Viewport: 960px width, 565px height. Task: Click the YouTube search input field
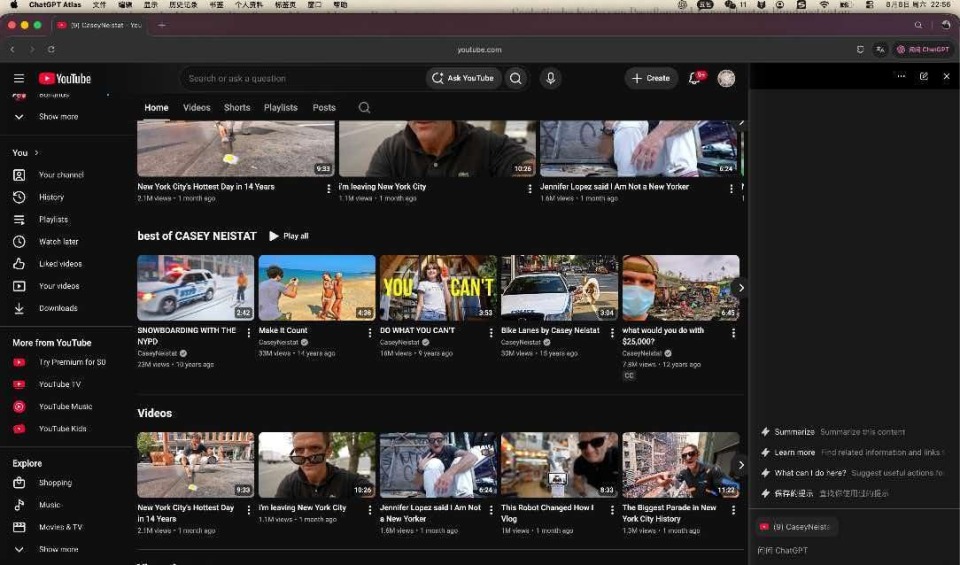pyautogui.click(x=303, y=78)
